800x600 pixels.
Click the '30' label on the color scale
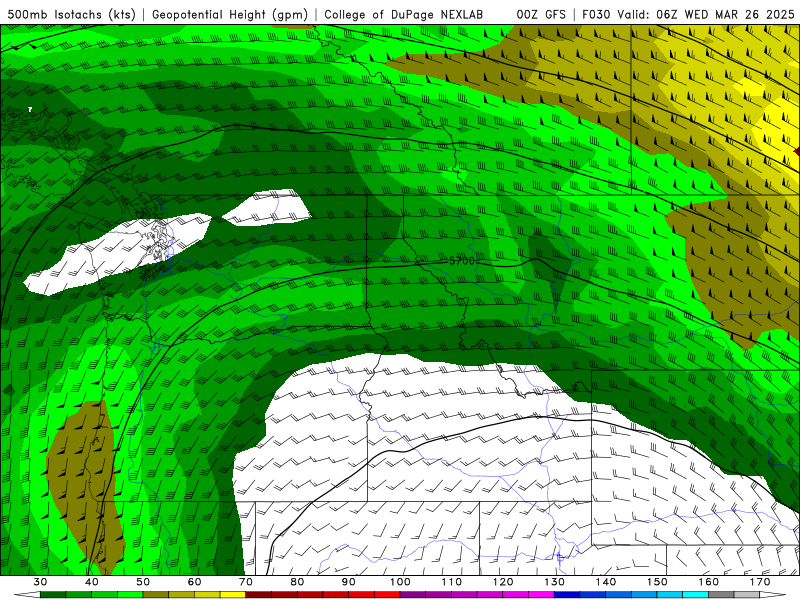pyautogui.click(x=40, y=582)
